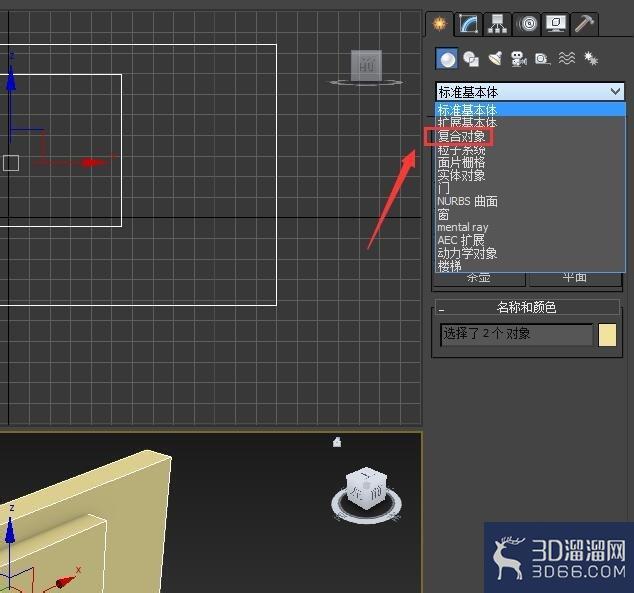The height and width of the screenshot is (593, 634).
Task: Select the Shapes category icon
Action: (x=471, y=59)
